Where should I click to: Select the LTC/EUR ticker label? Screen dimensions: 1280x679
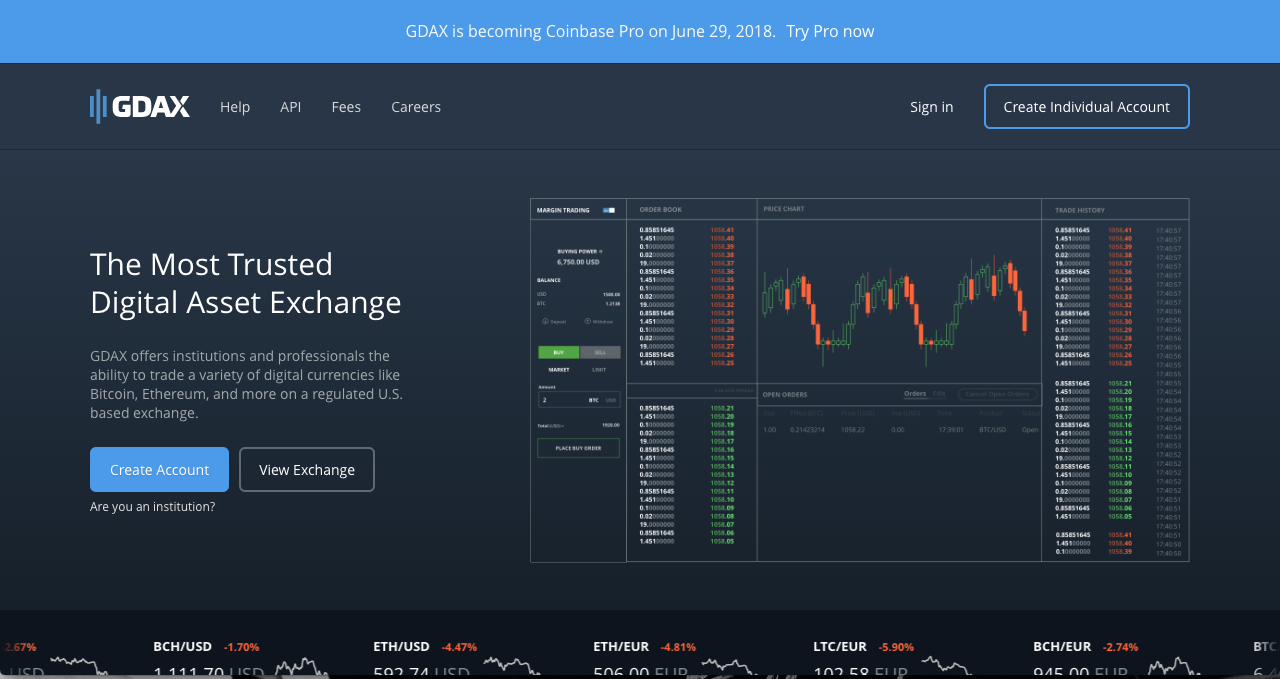pos(840,647)
